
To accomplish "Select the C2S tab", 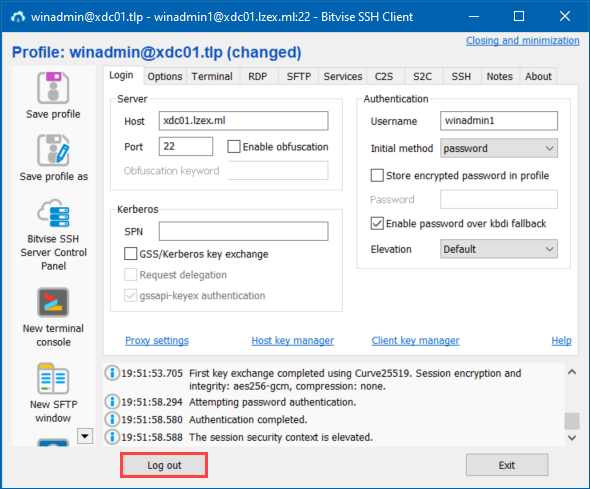I will tap(384, 76).
